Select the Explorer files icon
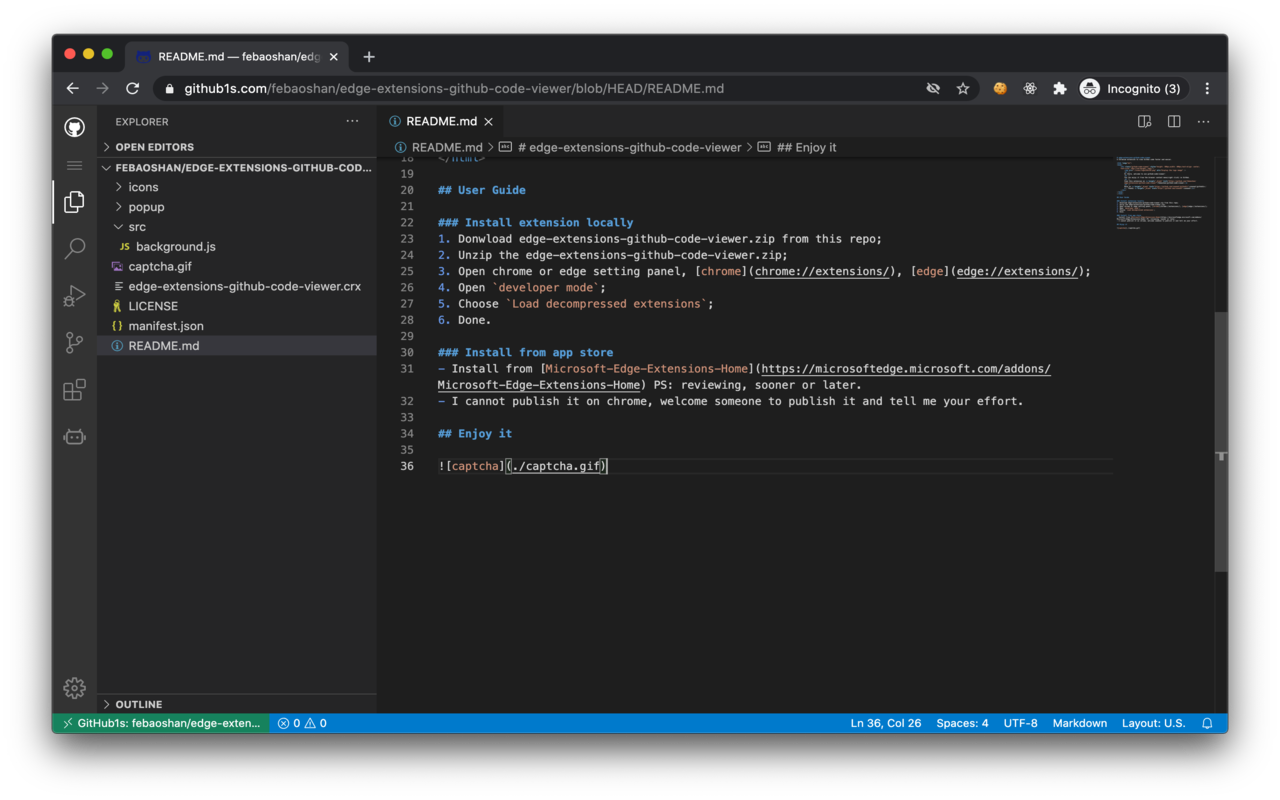The height and width of the screenshot is (800, 1280). tap(75, 202)
